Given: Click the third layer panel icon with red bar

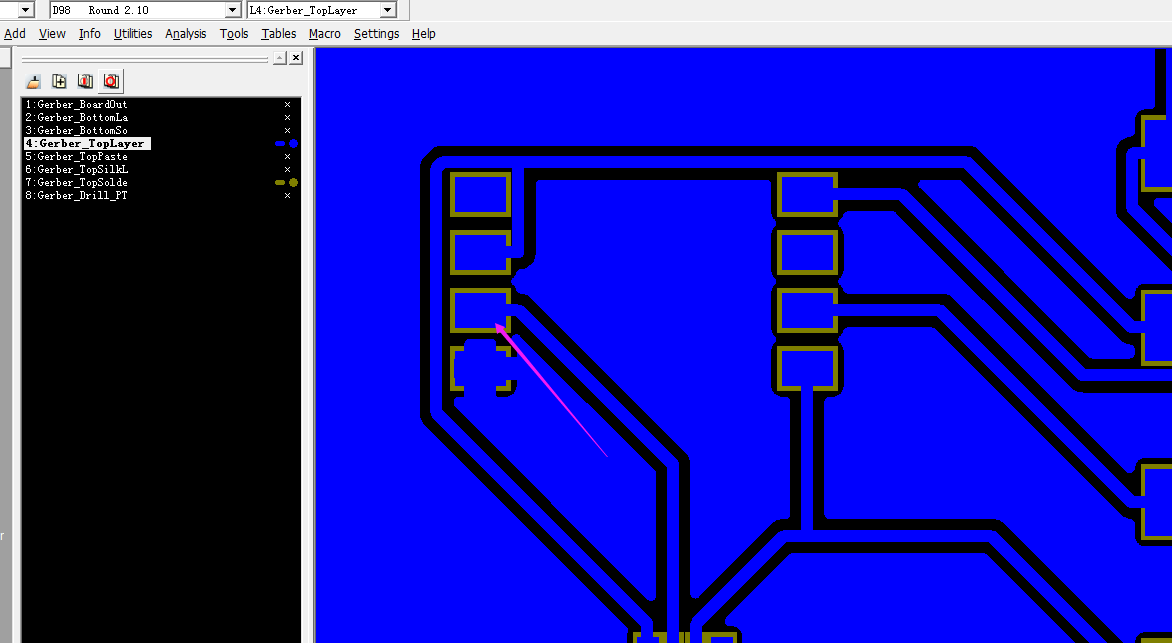Looking at the screenshot, I should [86, 81].
